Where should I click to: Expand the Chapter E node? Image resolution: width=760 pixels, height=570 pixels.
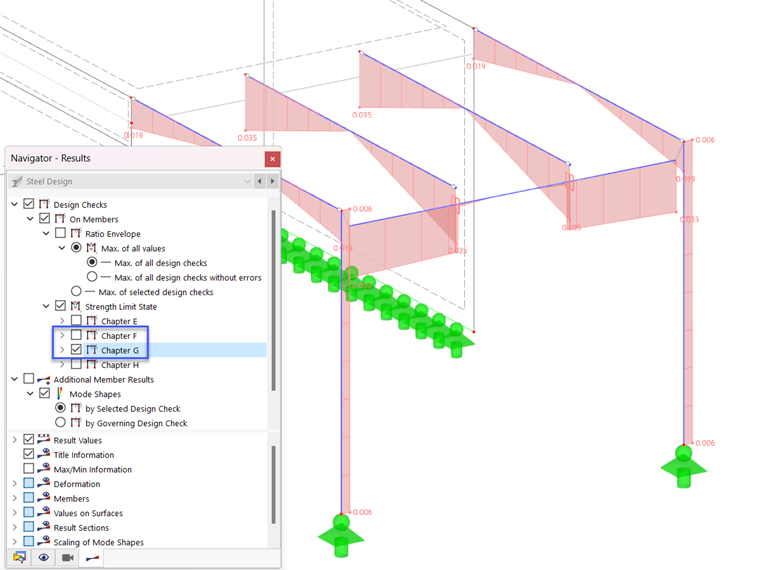pos(62,320)
